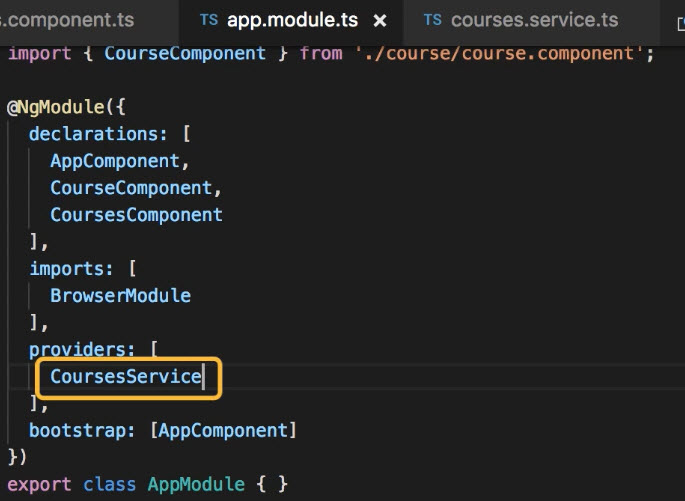This screenshot has width=685, height=501.
Task: Click the TS icon on courses.service.ts tab
Action: (432, 20)
